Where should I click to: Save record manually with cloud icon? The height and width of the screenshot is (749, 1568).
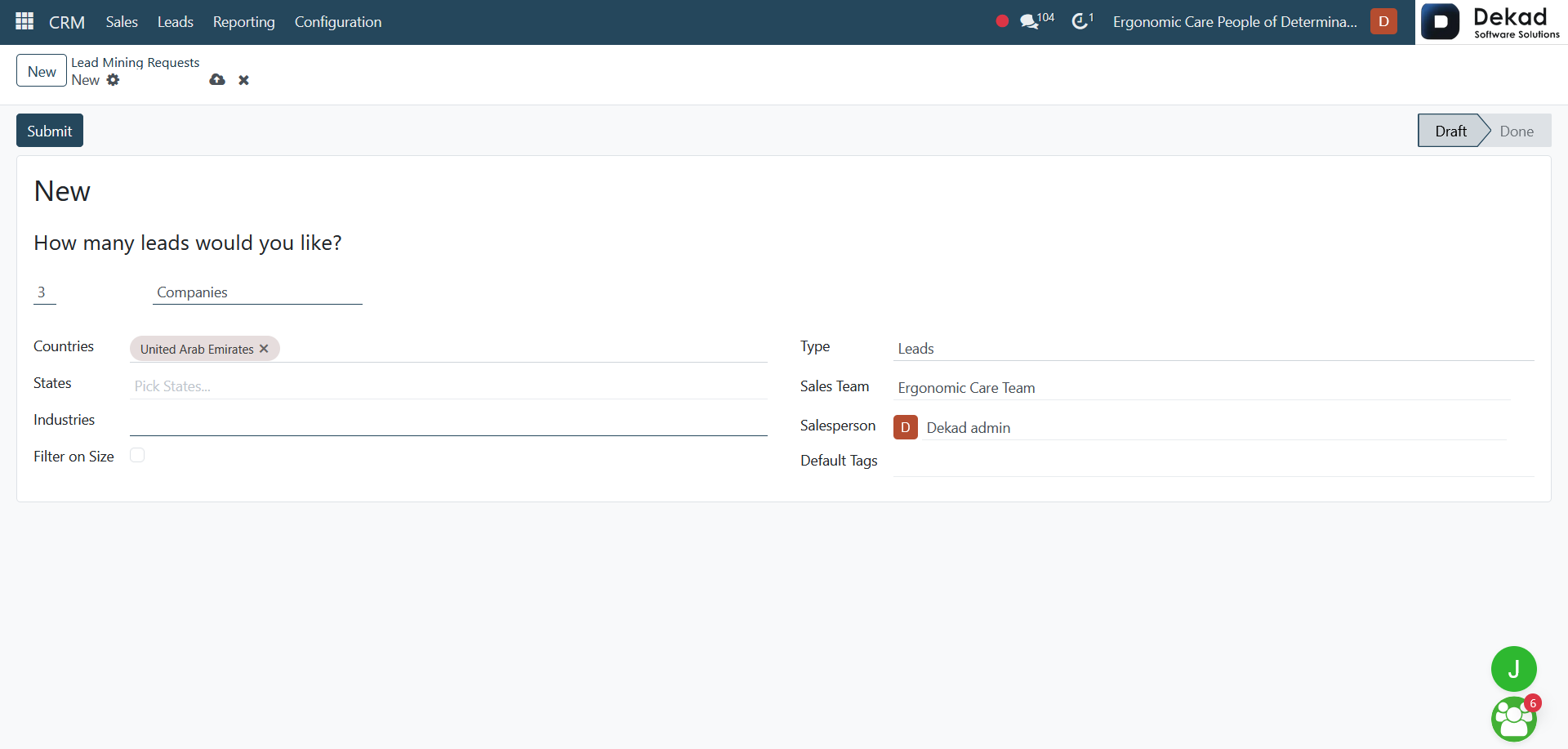(217, 80)
